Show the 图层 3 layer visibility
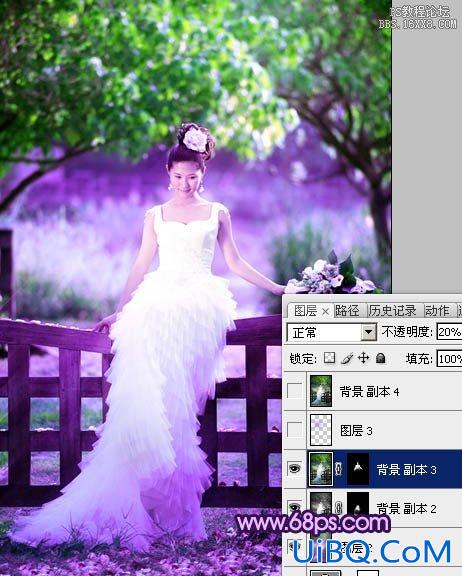This screenshot has width=462, height=576. click(x=295, y=429)
